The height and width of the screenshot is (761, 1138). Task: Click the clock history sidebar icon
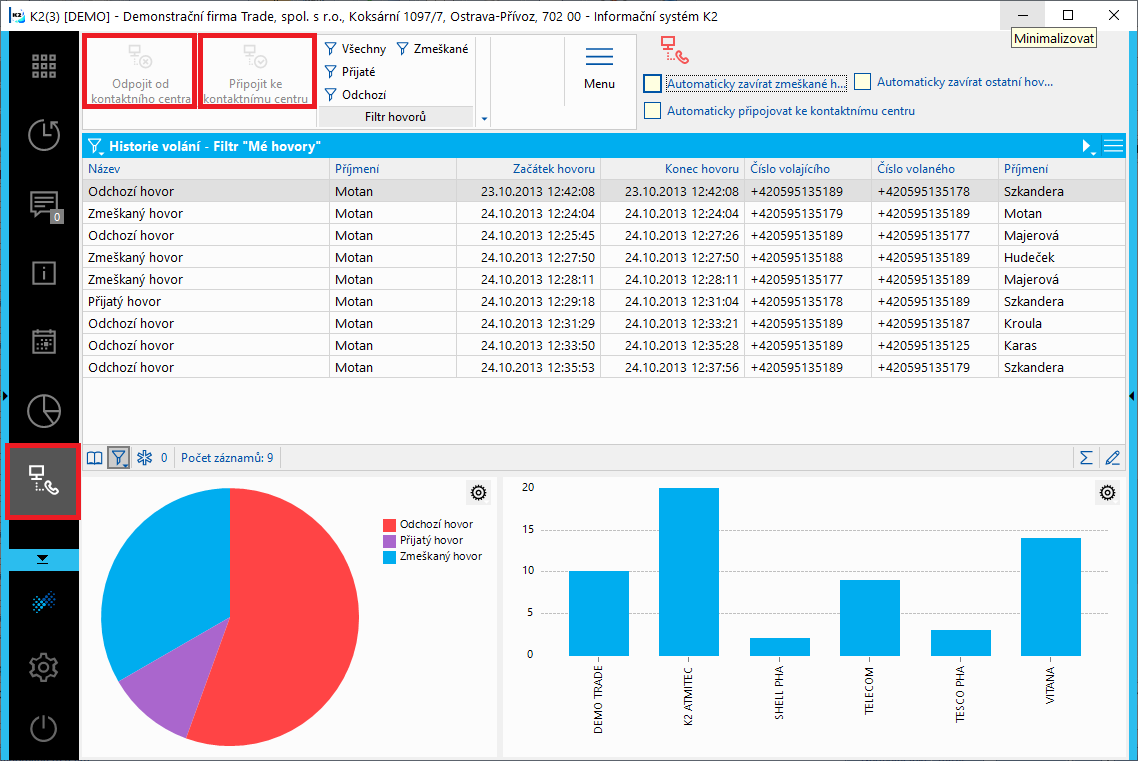pos(43,135)
